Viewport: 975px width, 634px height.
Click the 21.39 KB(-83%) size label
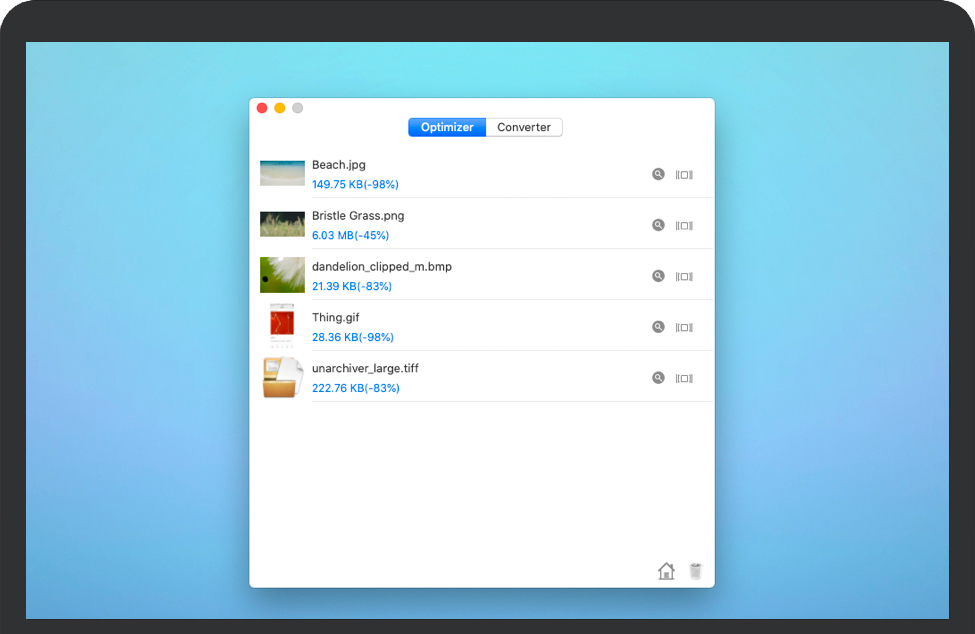352,286
